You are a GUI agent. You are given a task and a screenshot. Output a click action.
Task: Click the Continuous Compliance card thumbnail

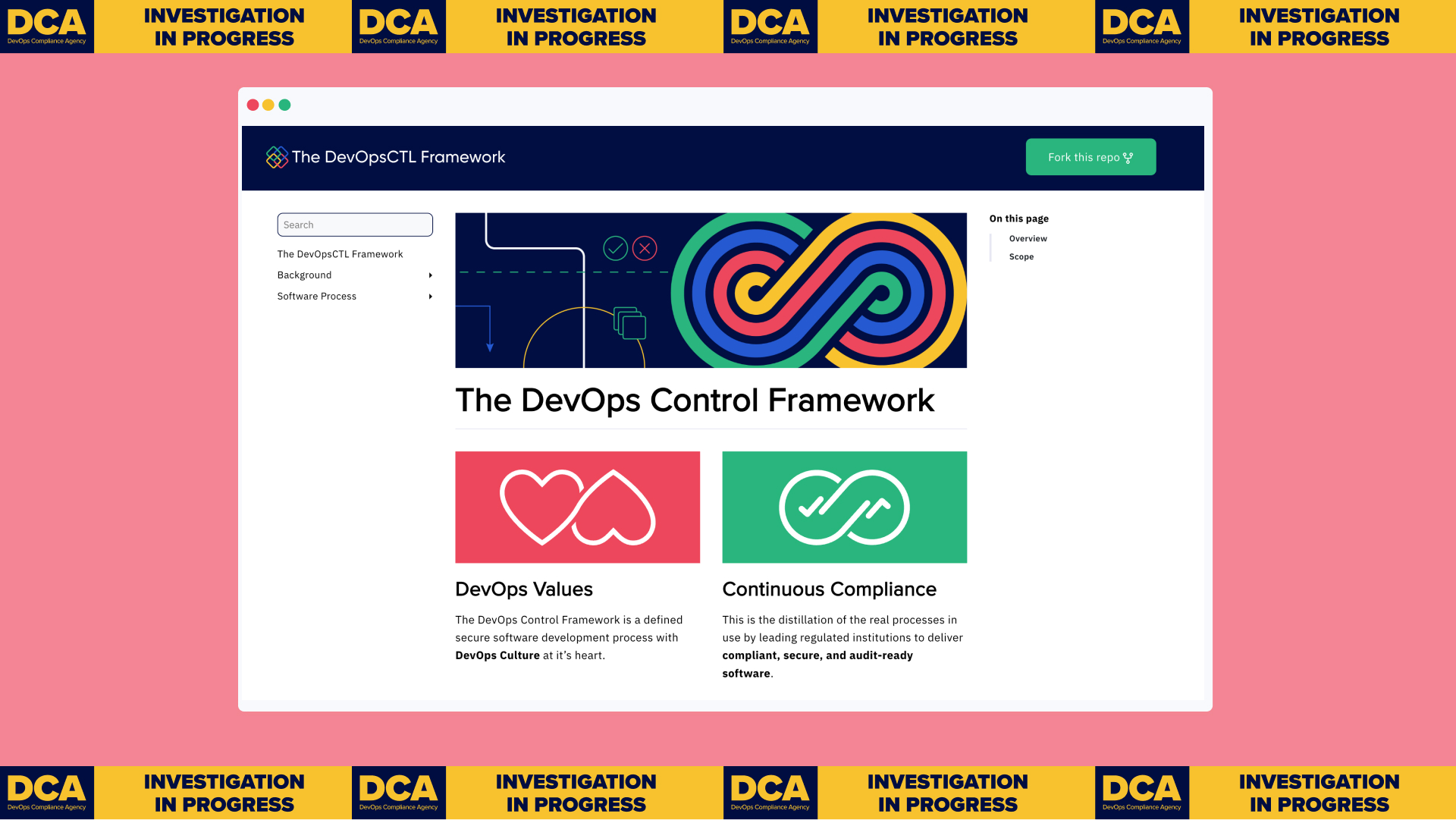[845, 507]
